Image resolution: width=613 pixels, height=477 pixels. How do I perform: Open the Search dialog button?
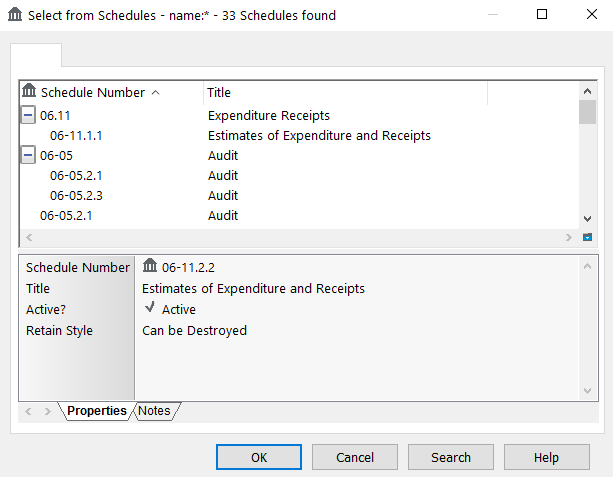(450, 457)
